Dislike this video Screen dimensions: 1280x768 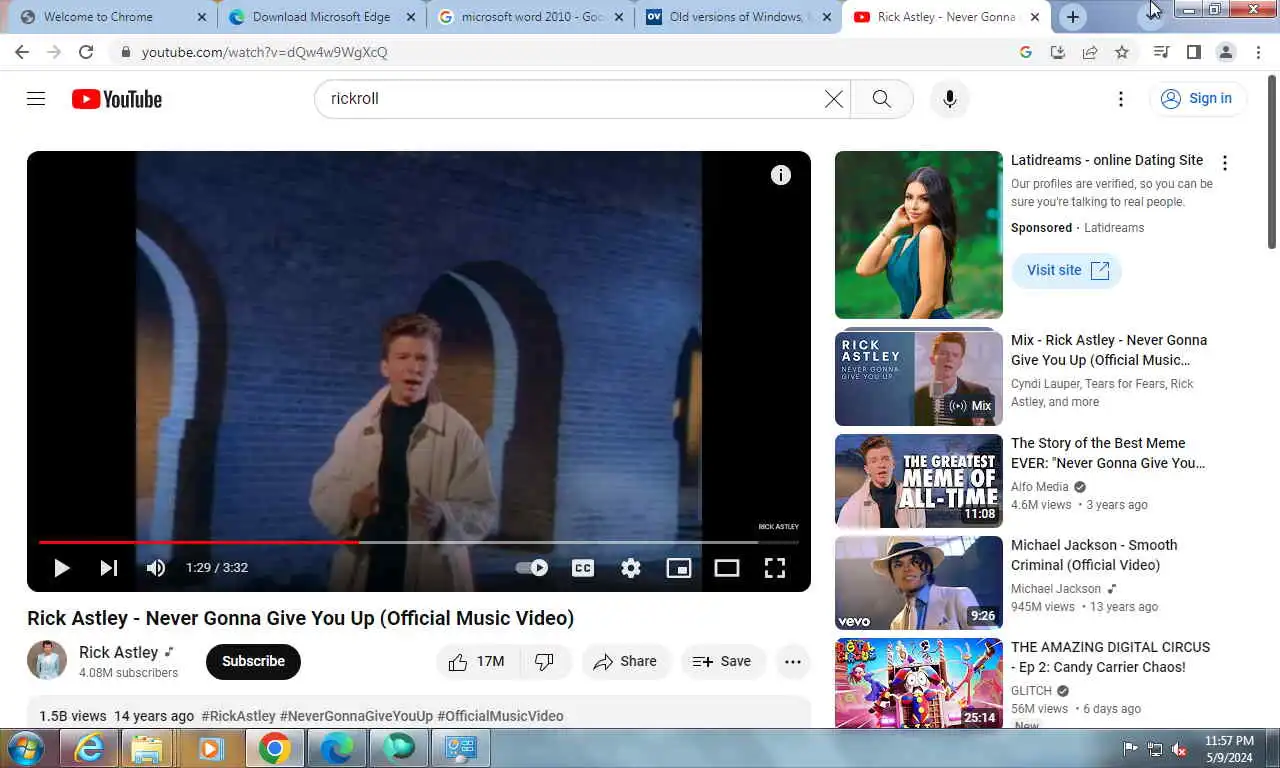(x=545, y=661)
